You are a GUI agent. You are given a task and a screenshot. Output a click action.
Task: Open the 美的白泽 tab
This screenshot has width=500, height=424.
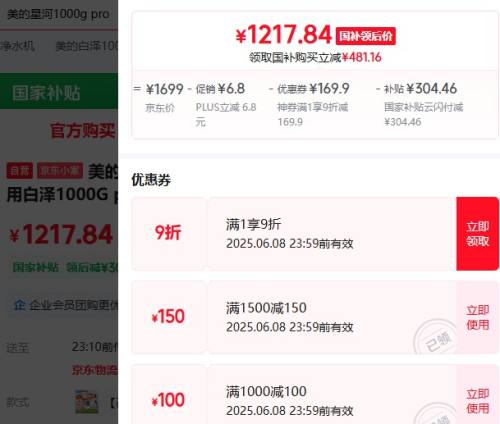point(86,46)
